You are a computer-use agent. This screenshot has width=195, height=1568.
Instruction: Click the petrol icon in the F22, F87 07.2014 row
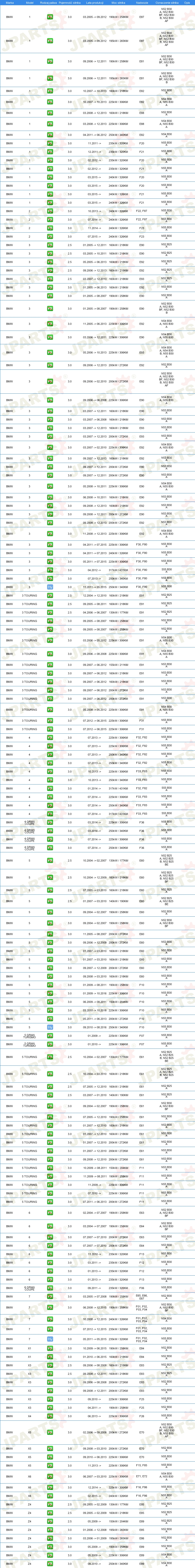coord(50,219)
